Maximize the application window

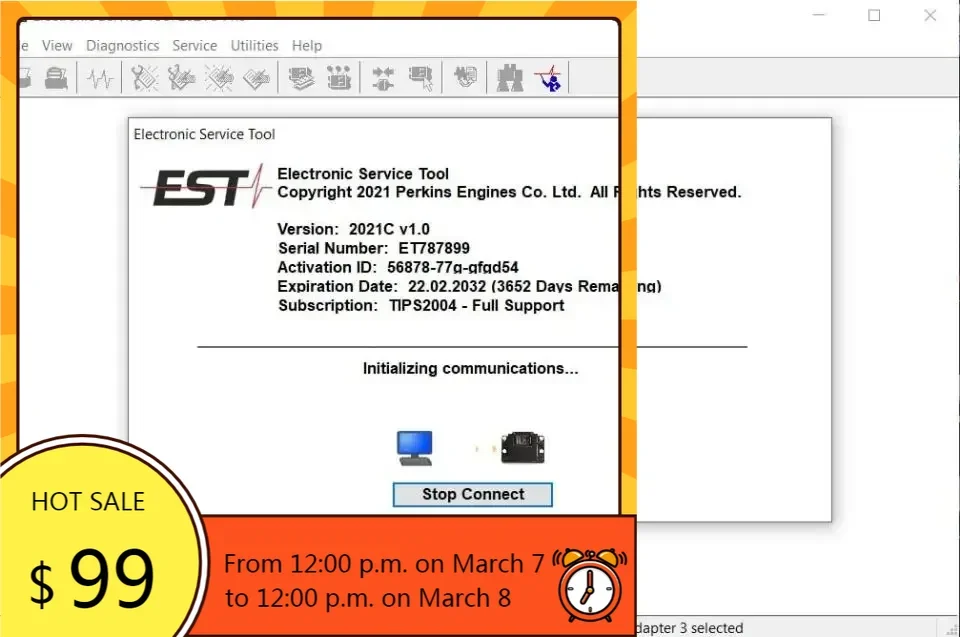coord(874,15)
